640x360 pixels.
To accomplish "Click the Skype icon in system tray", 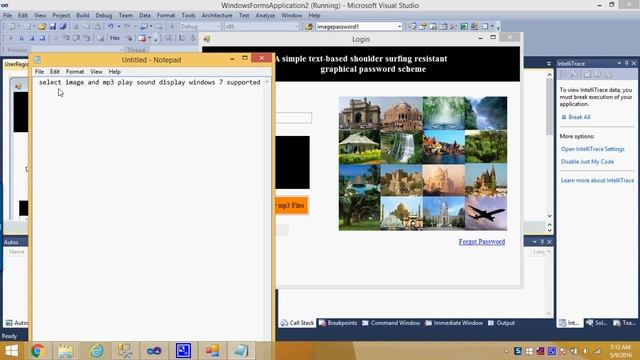I will coord(518,351).
